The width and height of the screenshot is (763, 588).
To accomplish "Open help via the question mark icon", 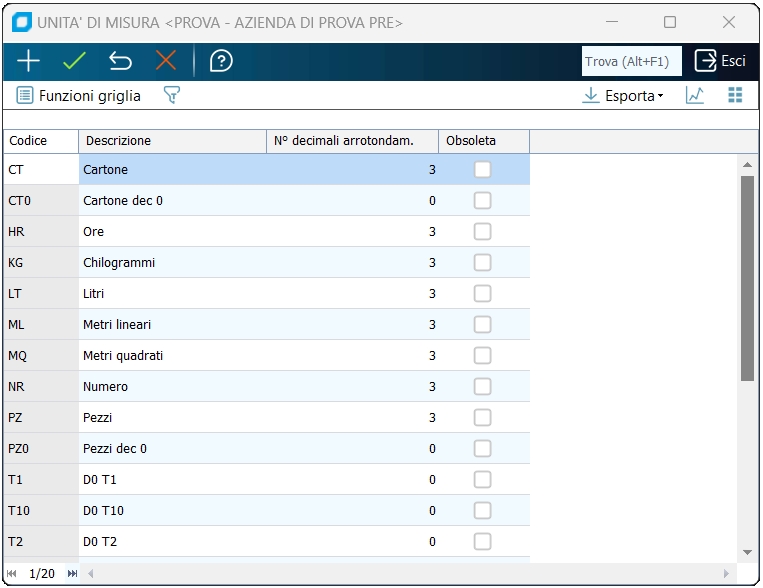I will click(x=221, y=61).
